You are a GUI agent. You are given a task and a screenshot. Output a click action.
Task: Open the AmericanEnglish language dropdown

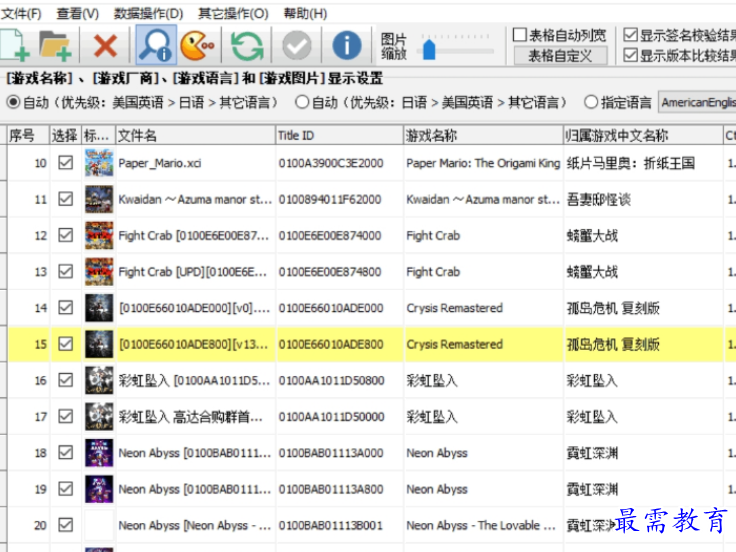coord(697,102)
